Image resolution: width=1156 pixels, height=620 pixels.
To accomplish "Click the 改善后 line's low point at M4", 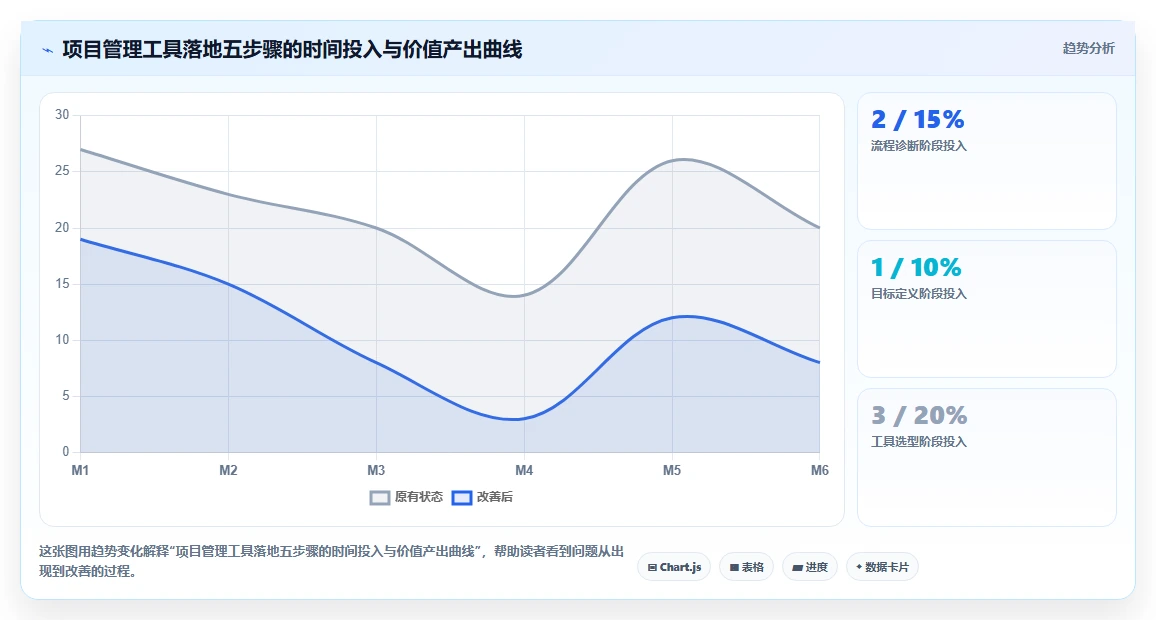I will pos(524,419).
